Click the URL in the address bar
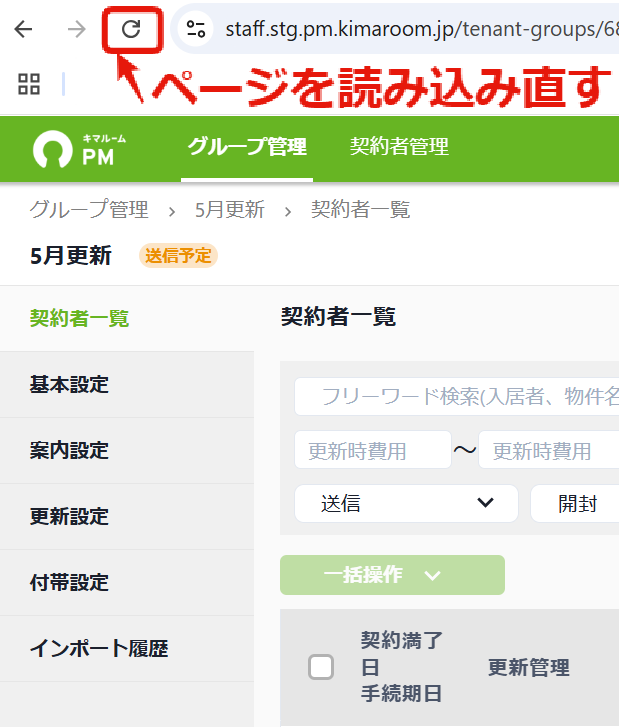 point(421,29)
